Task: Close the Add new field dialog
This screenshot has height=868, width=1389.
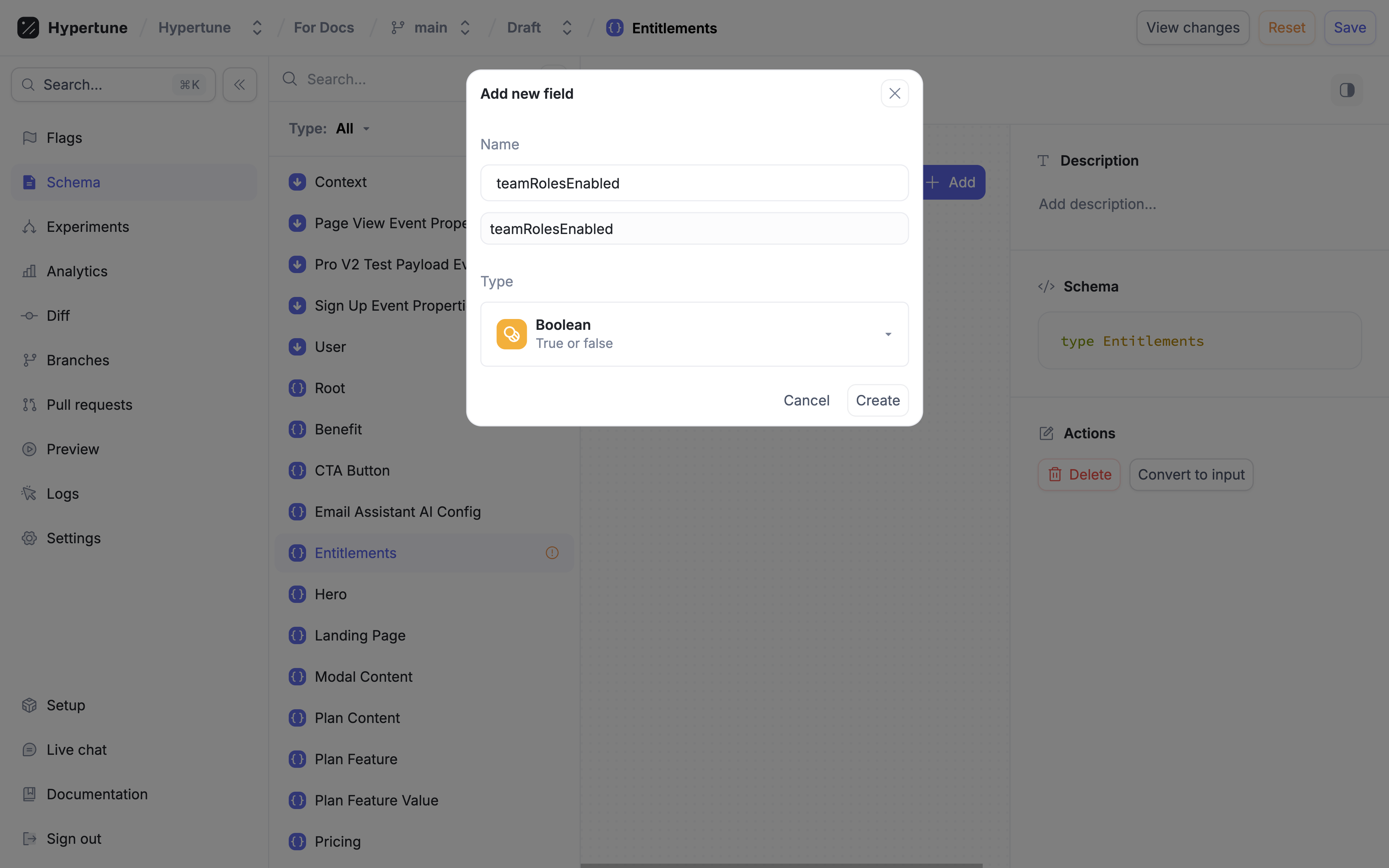Action: [894, 94]
